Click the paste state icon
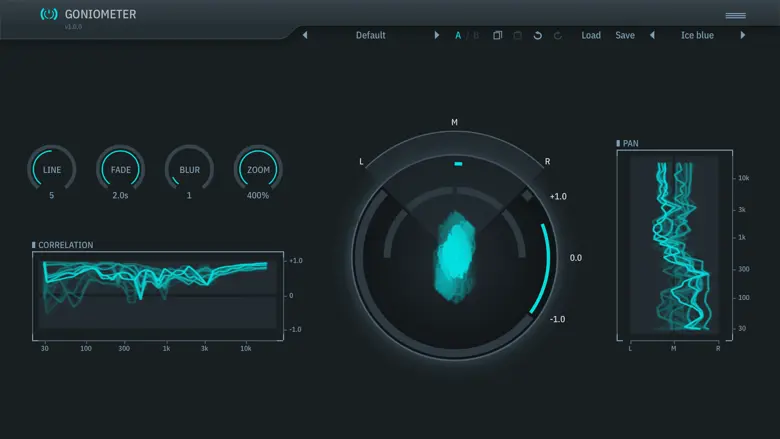780x439 pixels. 517,35
